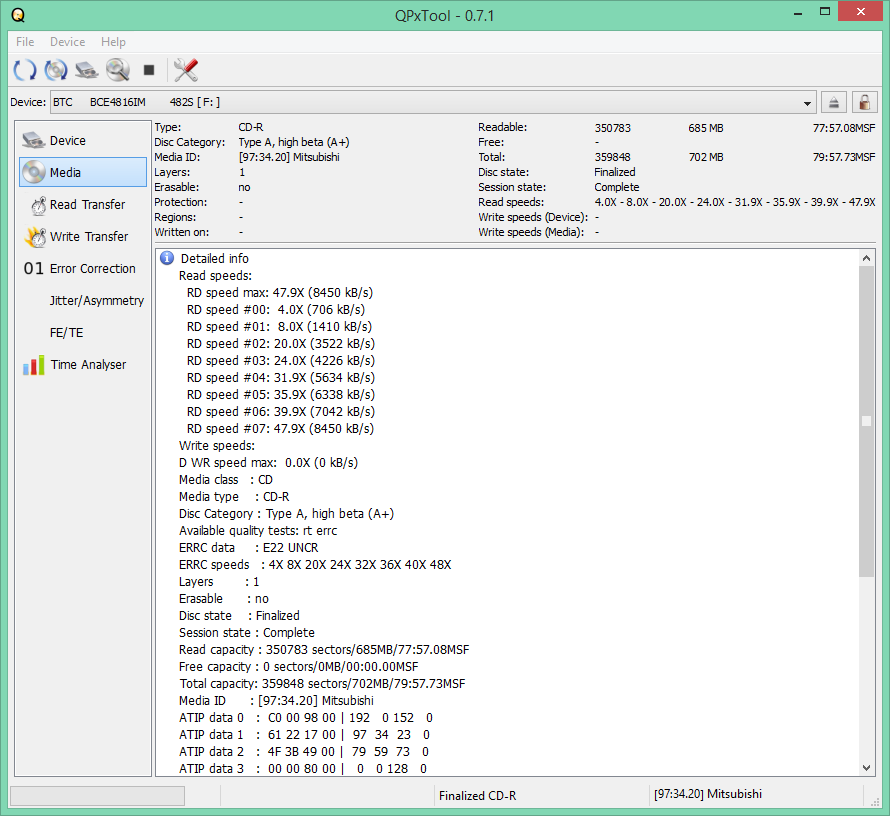Minimize the QPxTool window

(x=798, y=12)
